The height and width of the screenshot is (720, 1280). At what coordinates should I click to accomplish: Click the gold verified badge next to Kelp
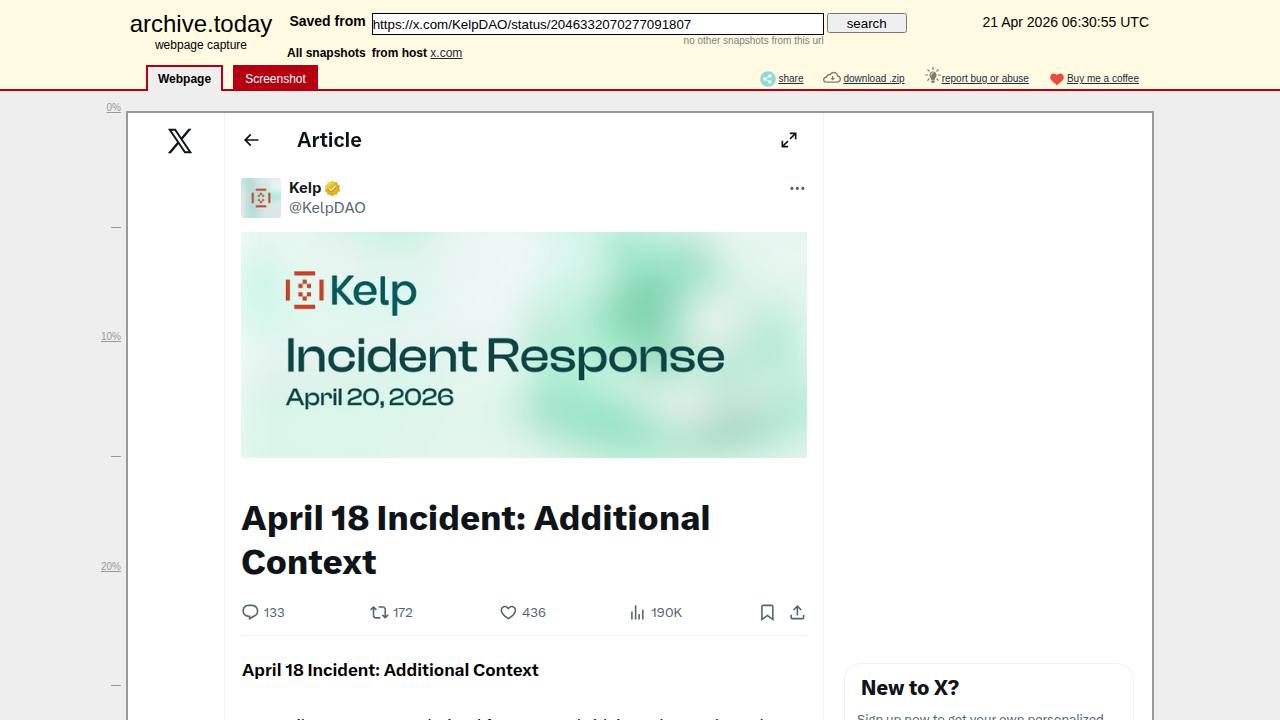pyautogui.click(x=333, y=188)
